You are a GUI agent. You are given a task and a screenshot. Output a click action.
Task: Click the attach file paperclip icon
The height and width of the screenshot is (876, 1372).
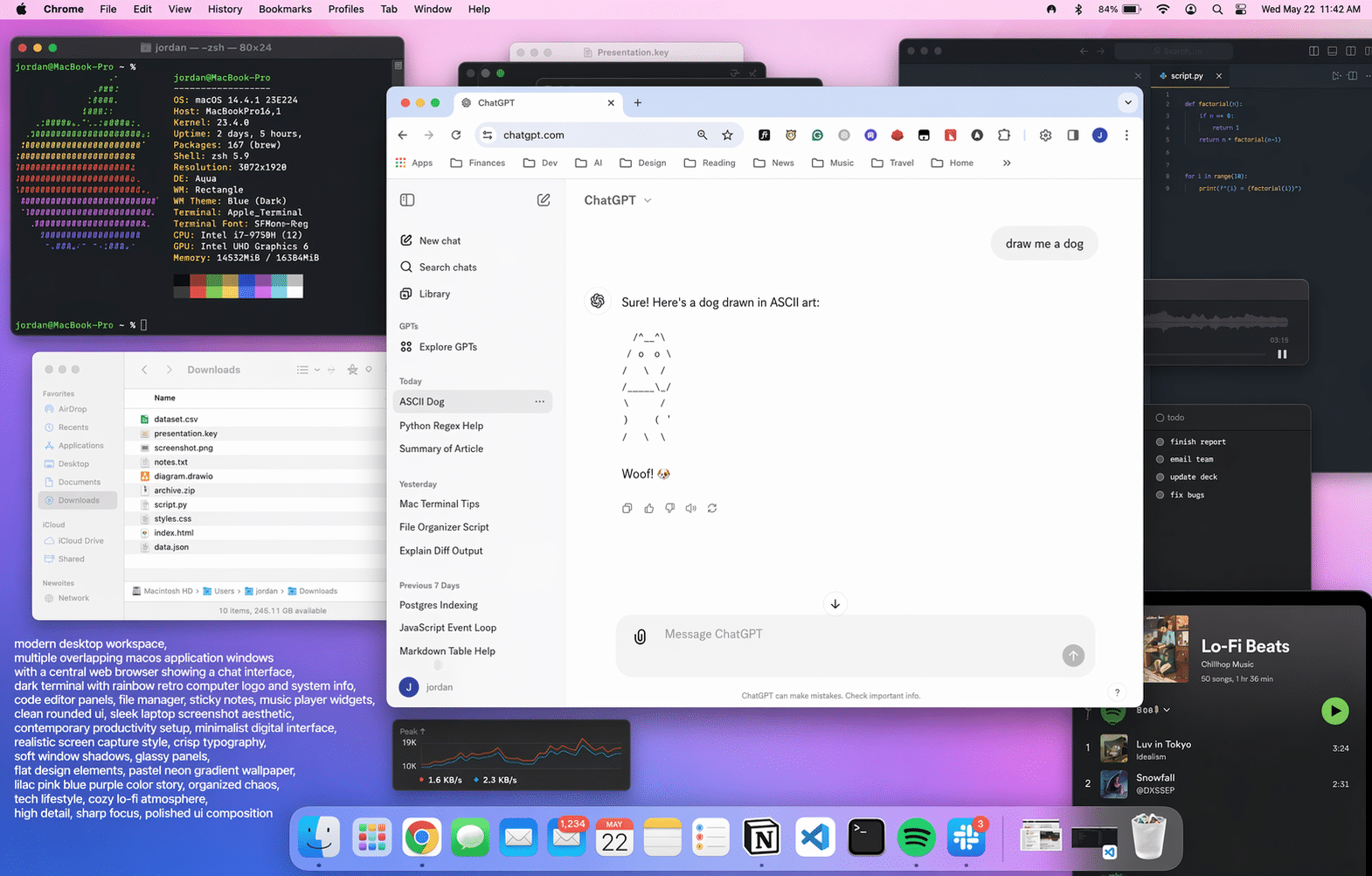click(x=640, y=636)
